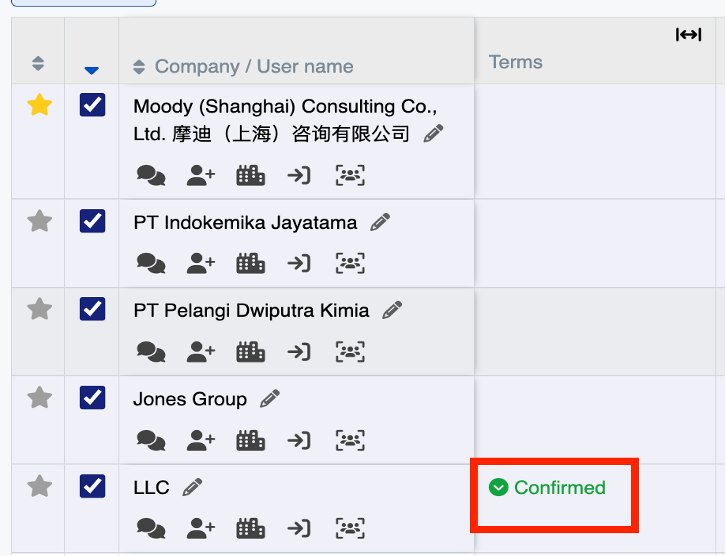Open group members icon for LLC

click(350, 529)
